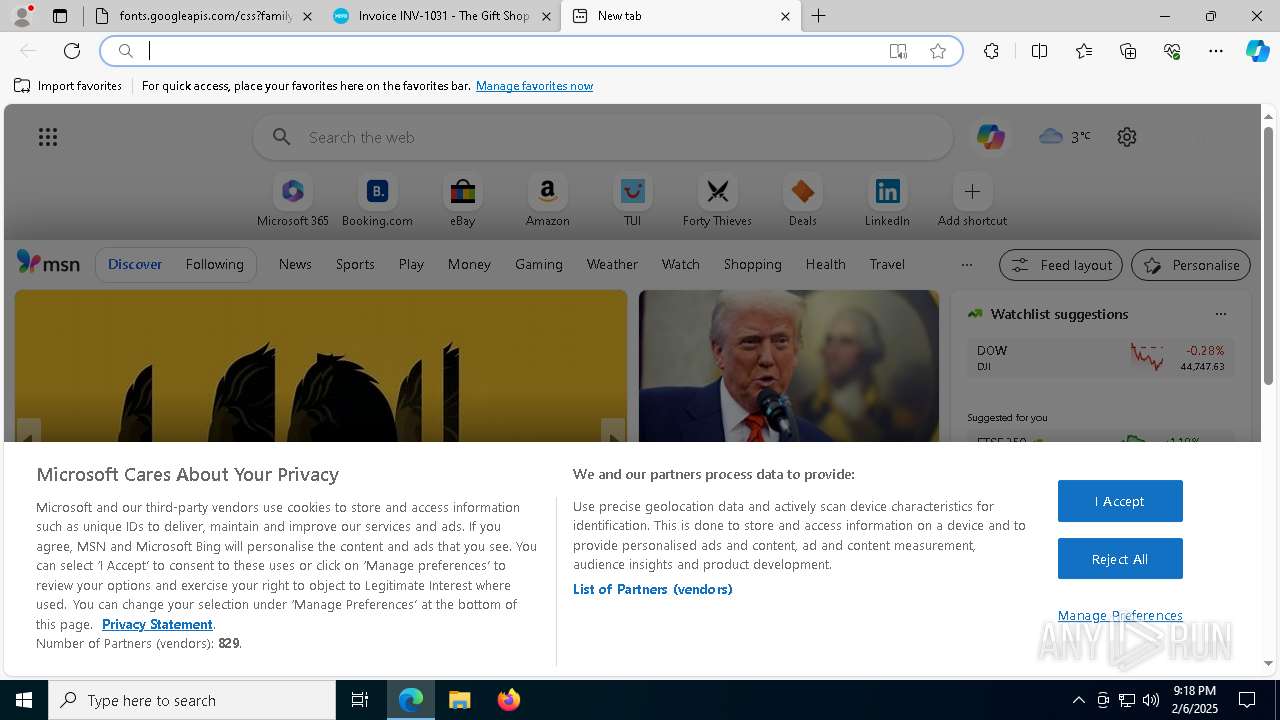
Task: Click Import favorites in favorites bar
Action: coord(68,86)
